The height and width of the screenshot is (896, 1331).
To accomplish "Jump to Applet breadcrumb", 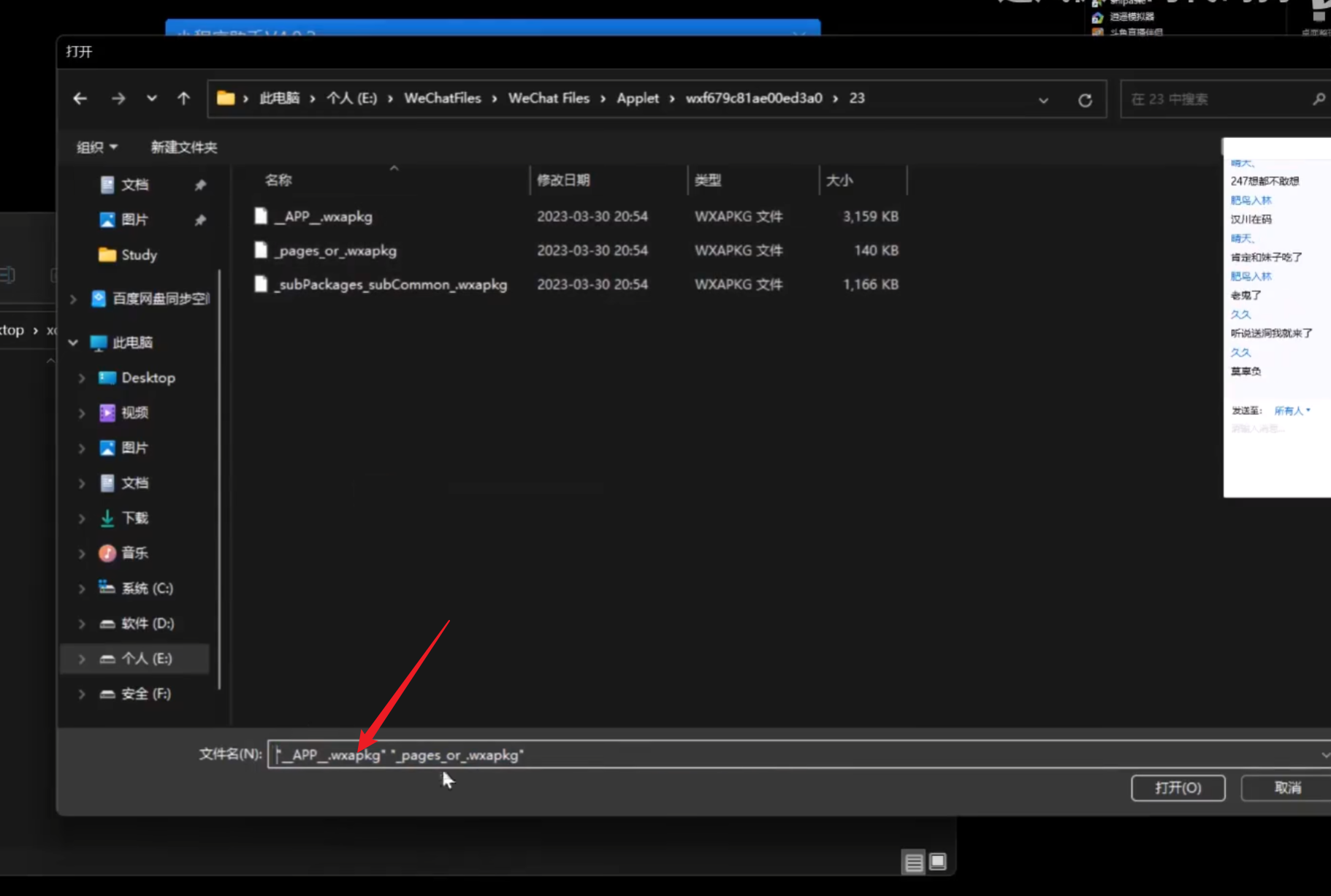I will click(638, 99).
